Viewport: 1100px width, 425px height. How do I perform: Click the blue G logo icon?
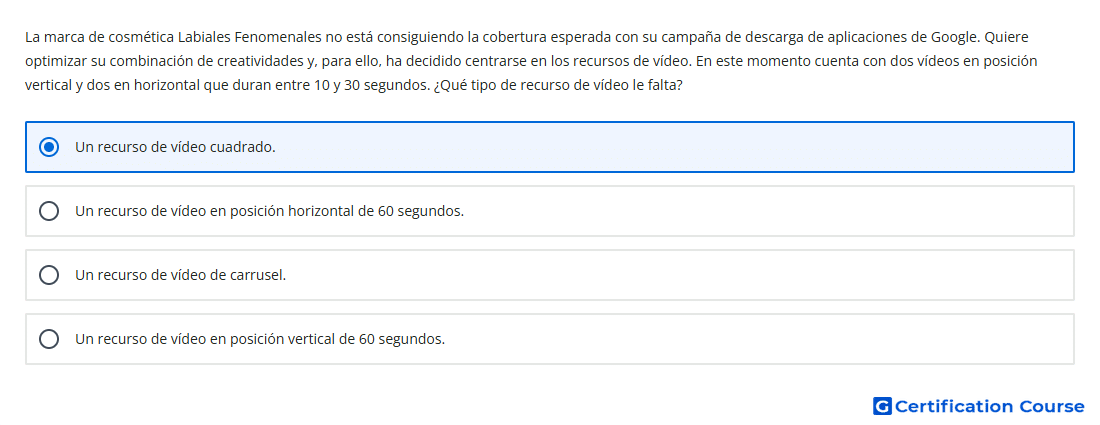(x=882, y=406)
